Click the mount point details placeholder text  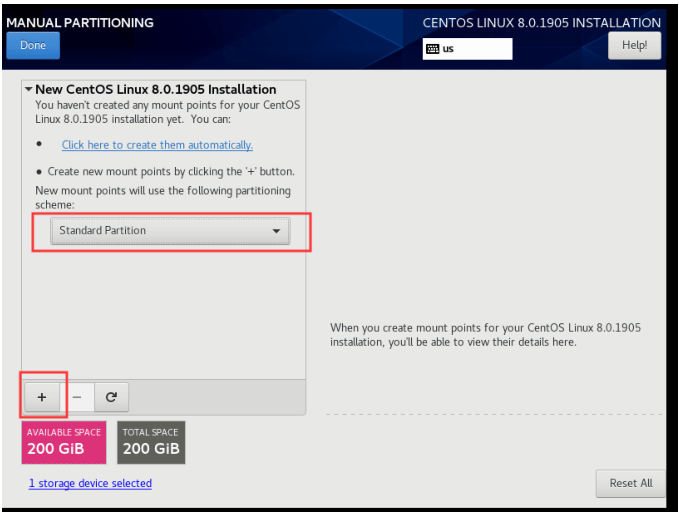pos(485,335)
